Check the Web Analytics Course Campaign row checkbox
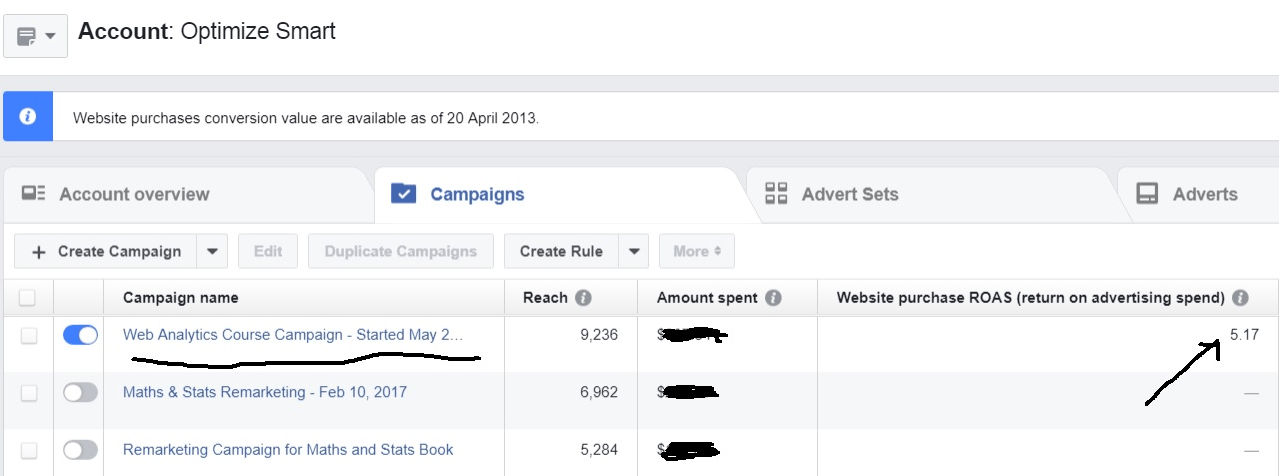1279x476 pixels. click(28, 336)
